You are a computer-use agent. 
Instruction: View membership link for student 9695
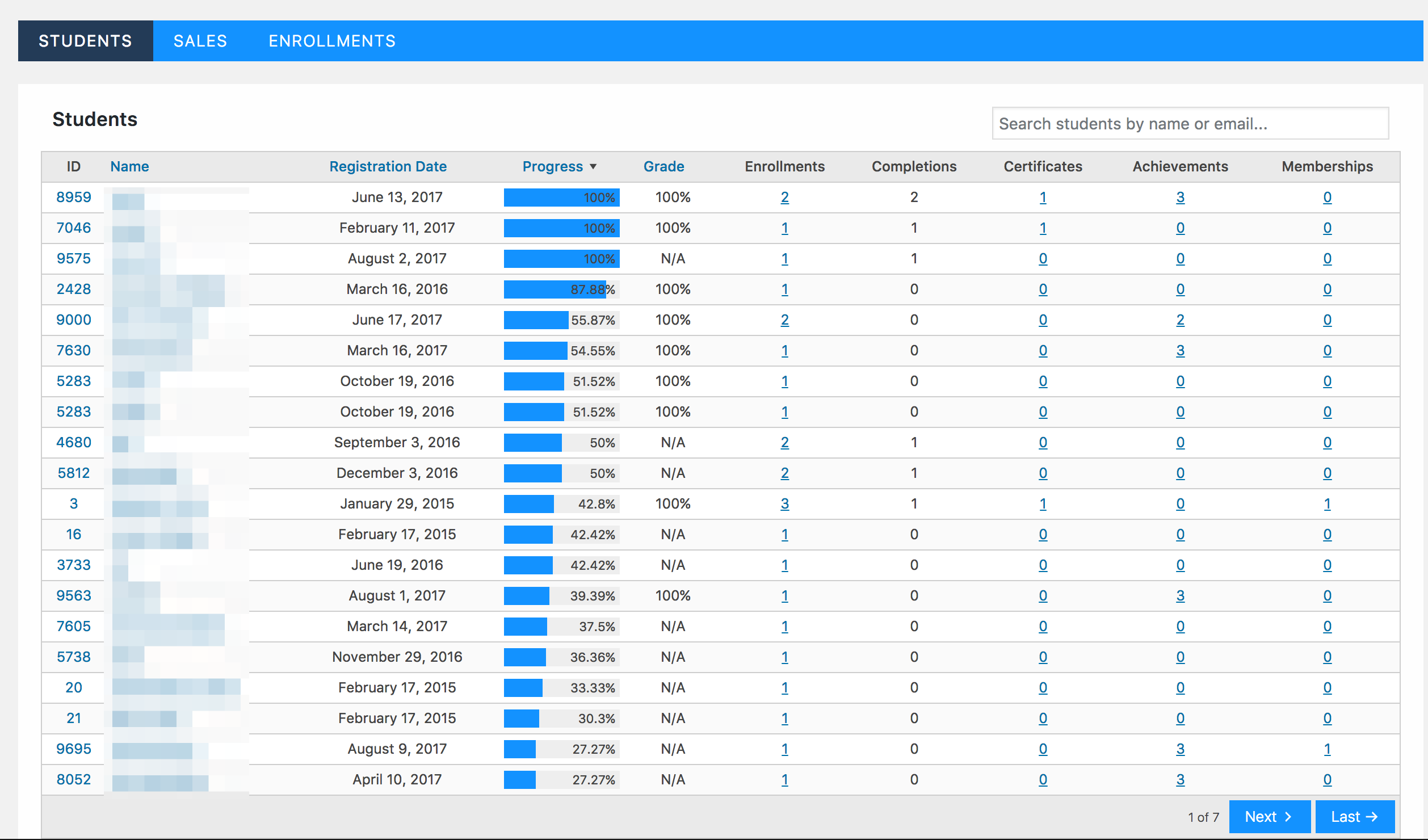pyautogui.click(x=1327, y=749)
